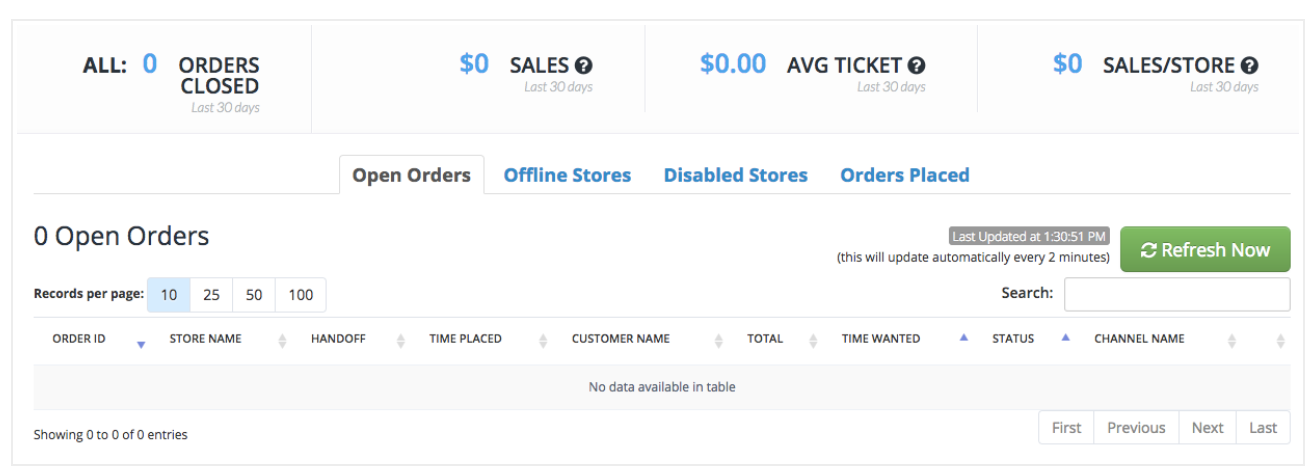Sort the table by Order ID column
Viewport: 1316px width, 470px height.
(x=141, y=343)
